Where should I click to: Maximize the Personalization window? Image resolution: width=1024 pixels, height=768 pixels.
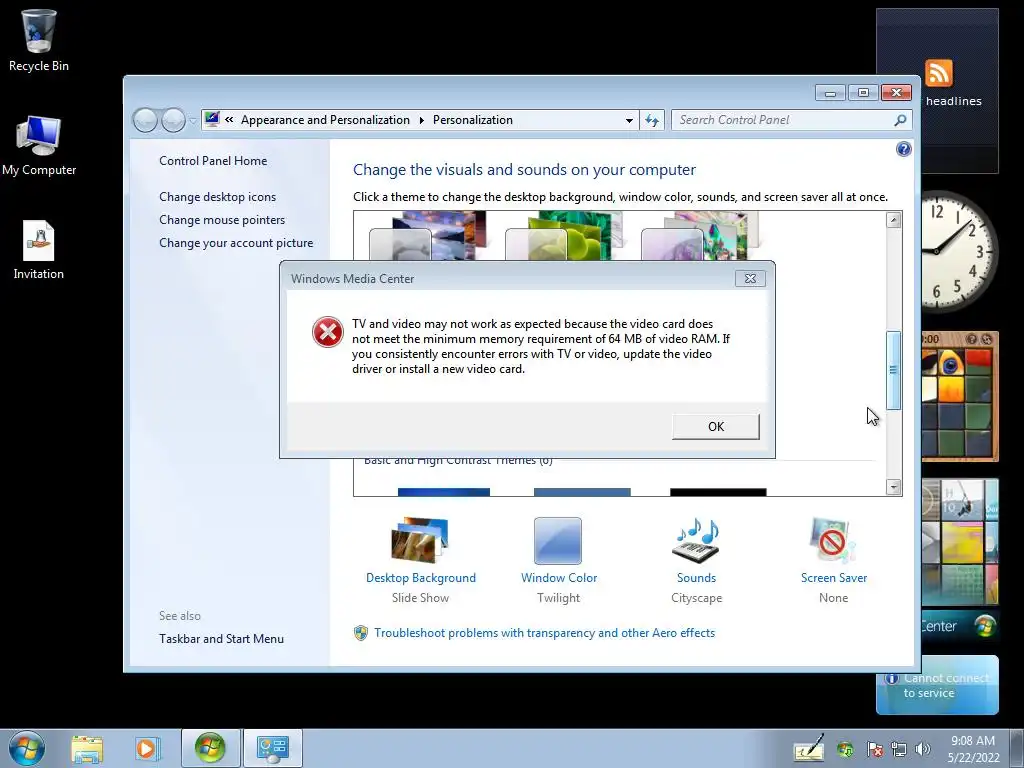(863, 93)
